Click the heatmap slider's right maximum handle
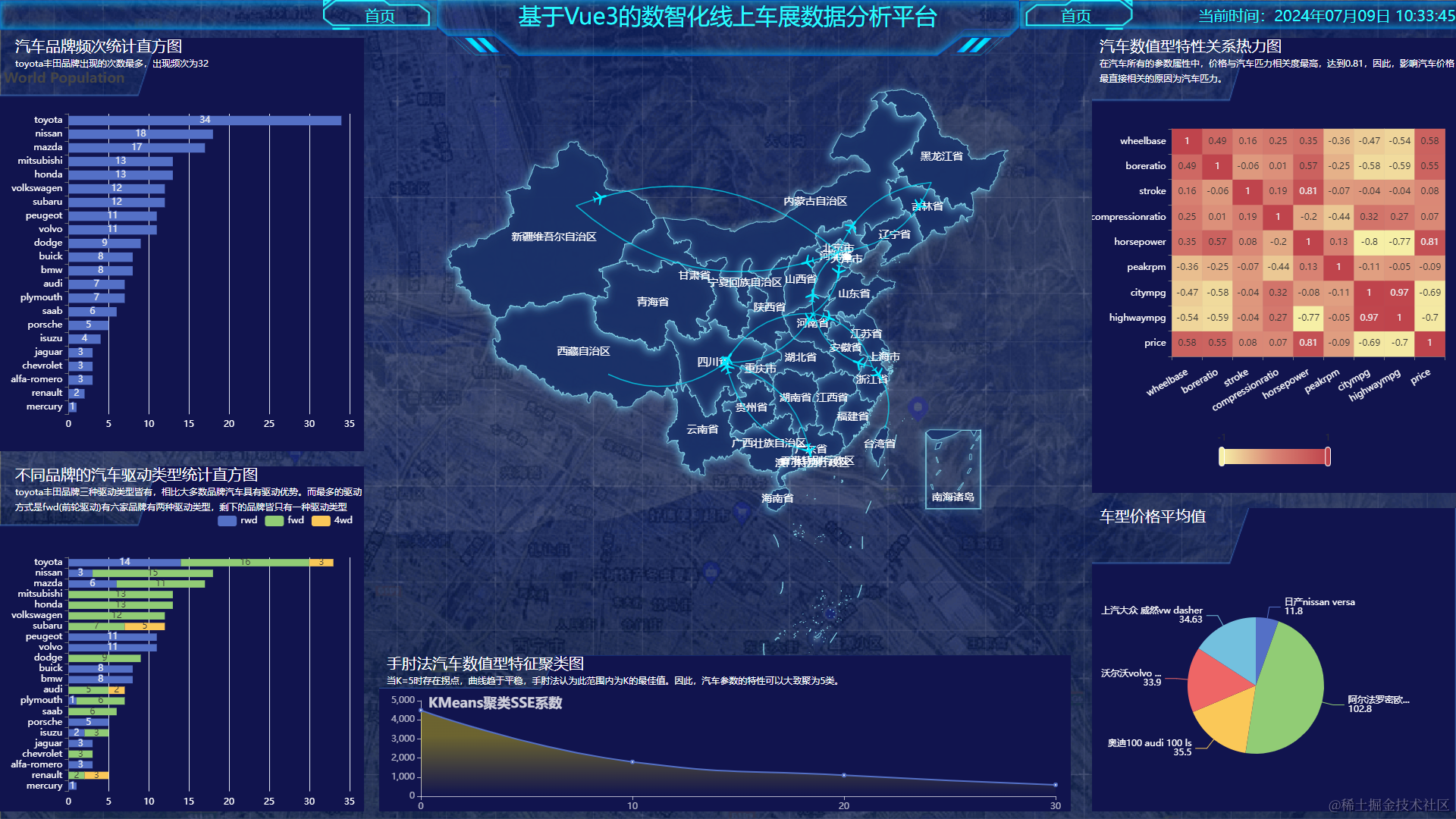This screenshot has width=1456, height=819. click(x=1327, y=457)
